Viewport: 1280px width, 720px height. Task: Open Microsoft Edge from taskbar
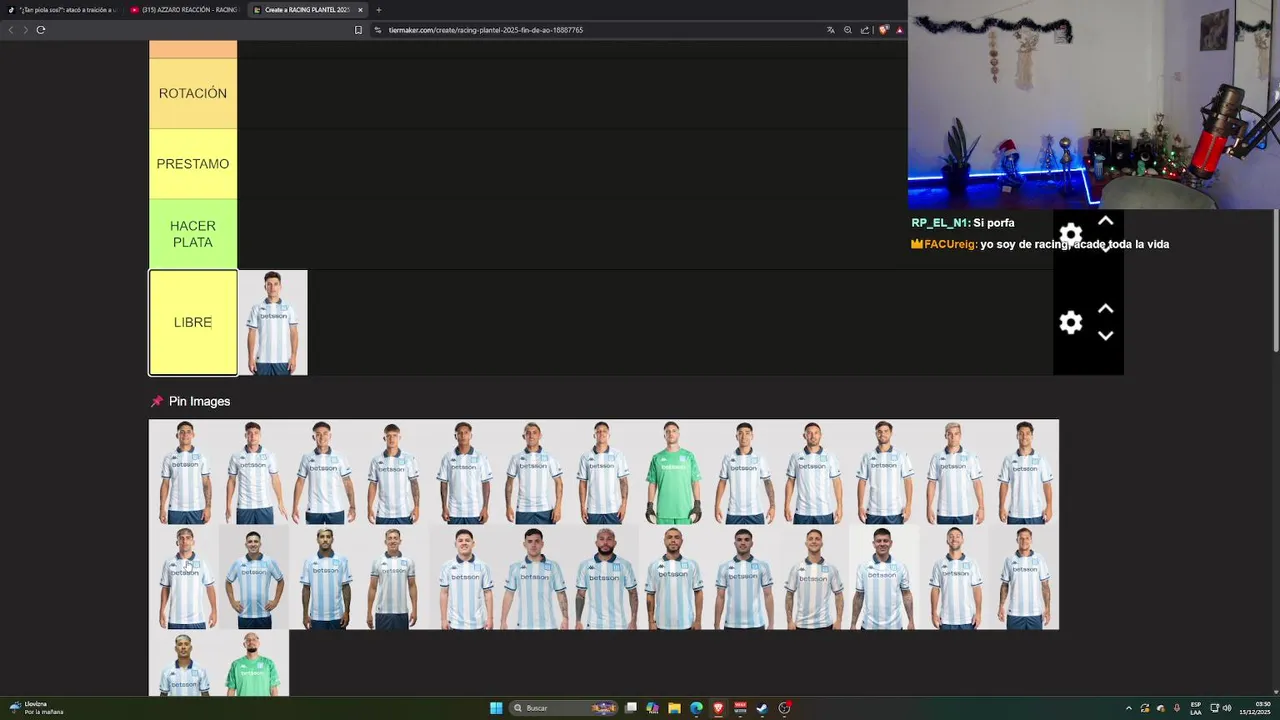coord(696,708)
